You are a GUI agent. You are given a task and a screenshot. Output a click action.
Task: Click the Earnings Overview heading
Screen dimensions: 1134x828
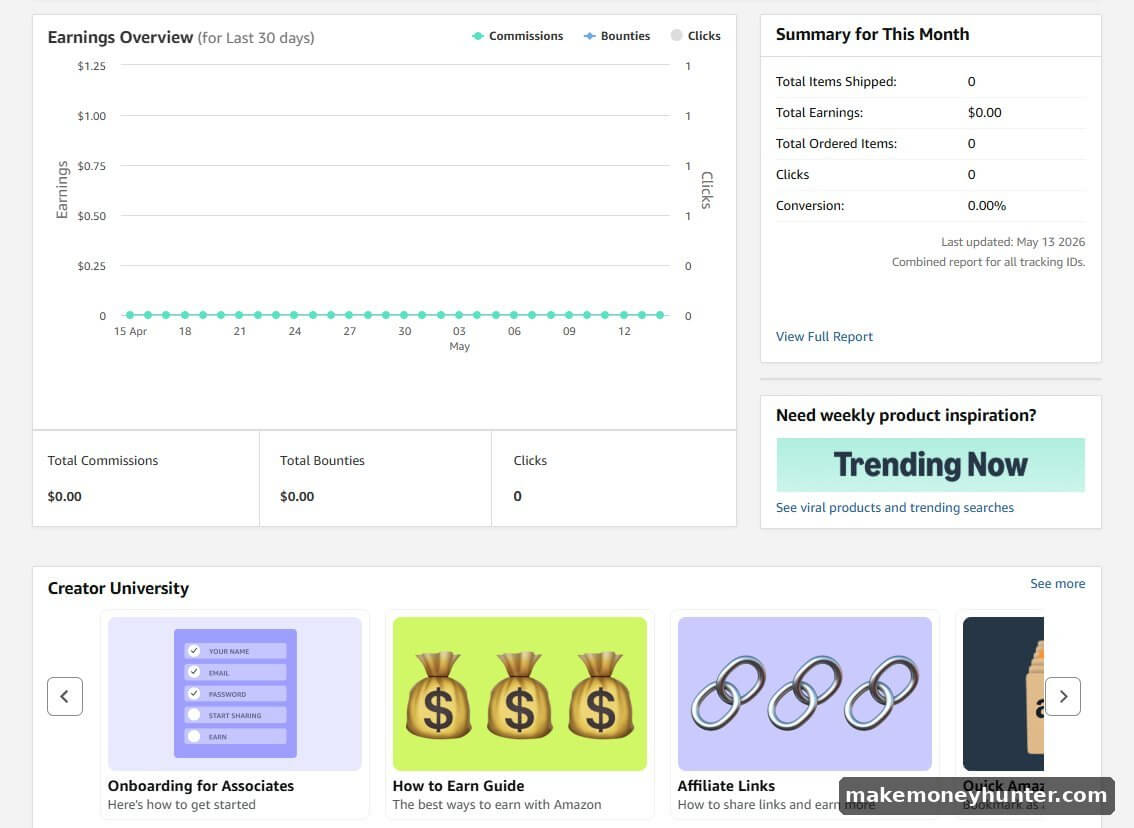tap(120, 38)
